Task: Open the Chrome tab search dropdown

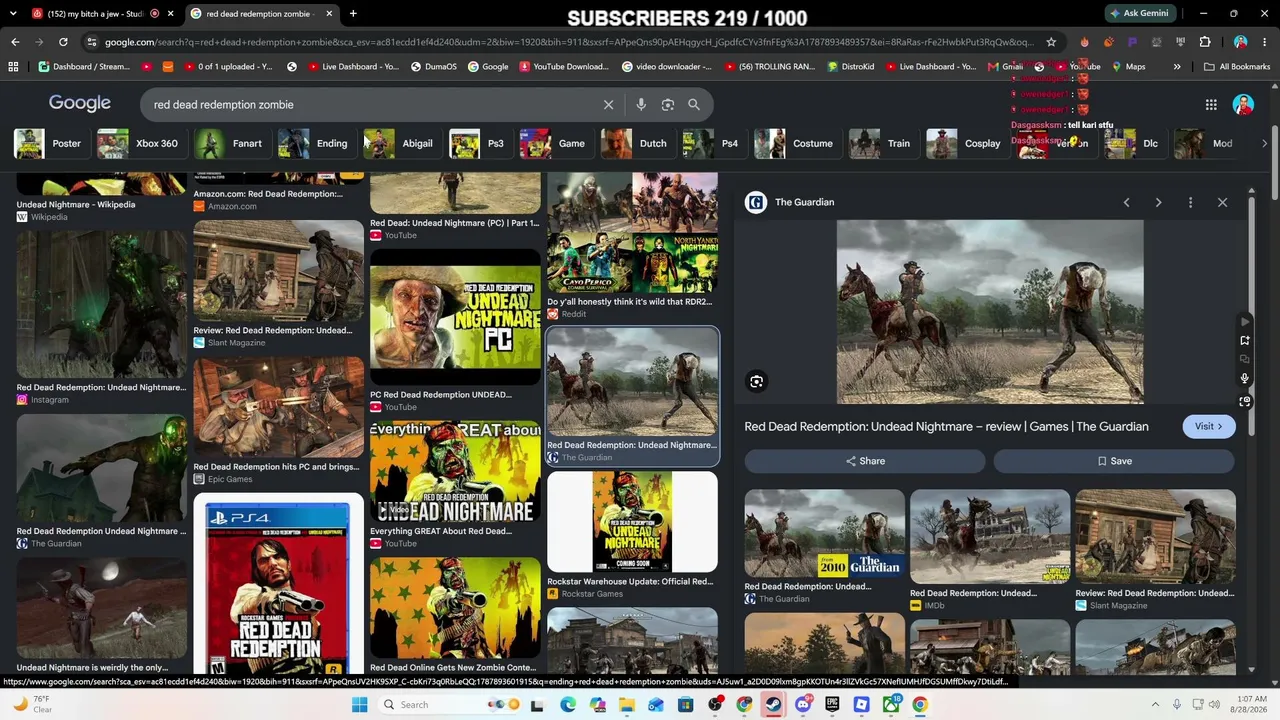Action: (13, 14)
